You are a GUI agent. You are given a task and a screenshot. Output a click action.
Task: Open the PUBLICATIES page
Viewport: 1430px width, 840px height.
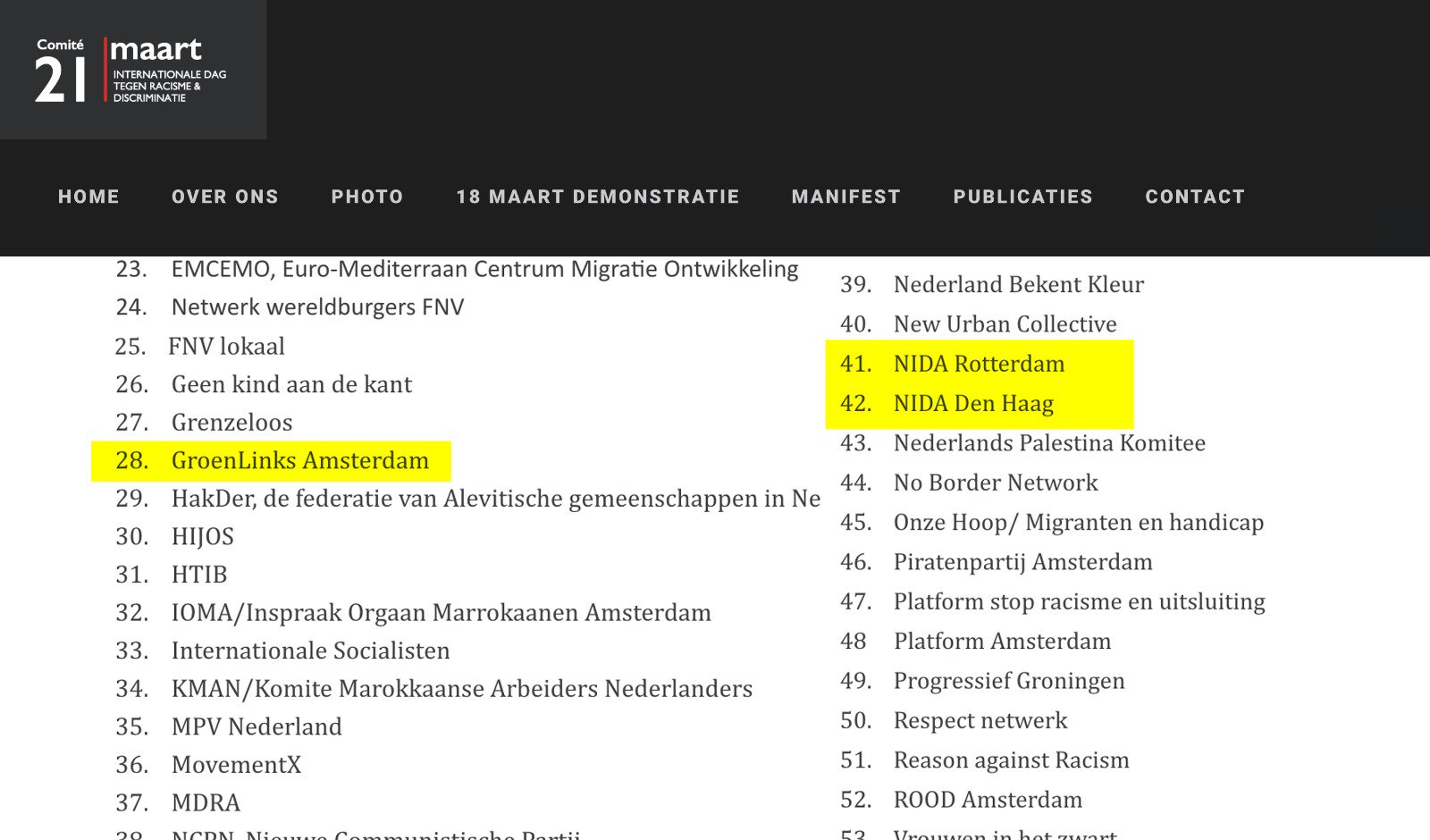[x=1023, y=197]
